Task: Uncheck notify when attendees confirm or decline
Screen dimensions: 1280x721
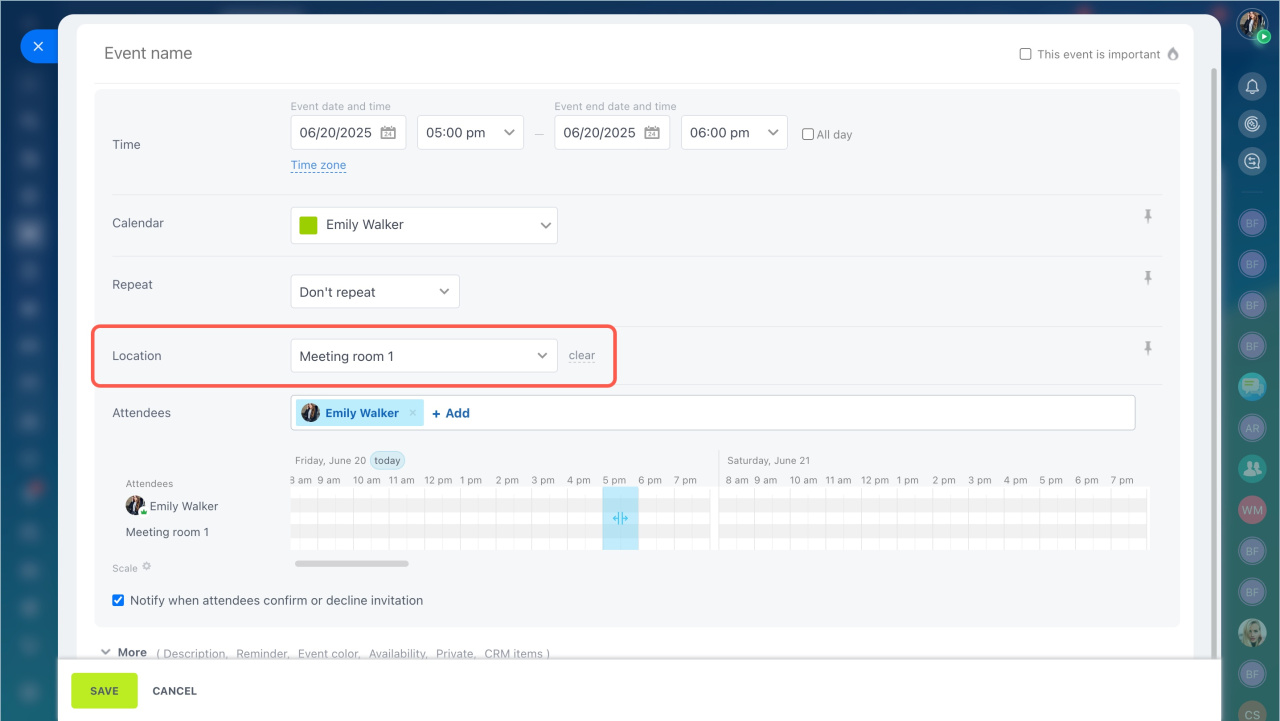Action: (x=118, y=601)
